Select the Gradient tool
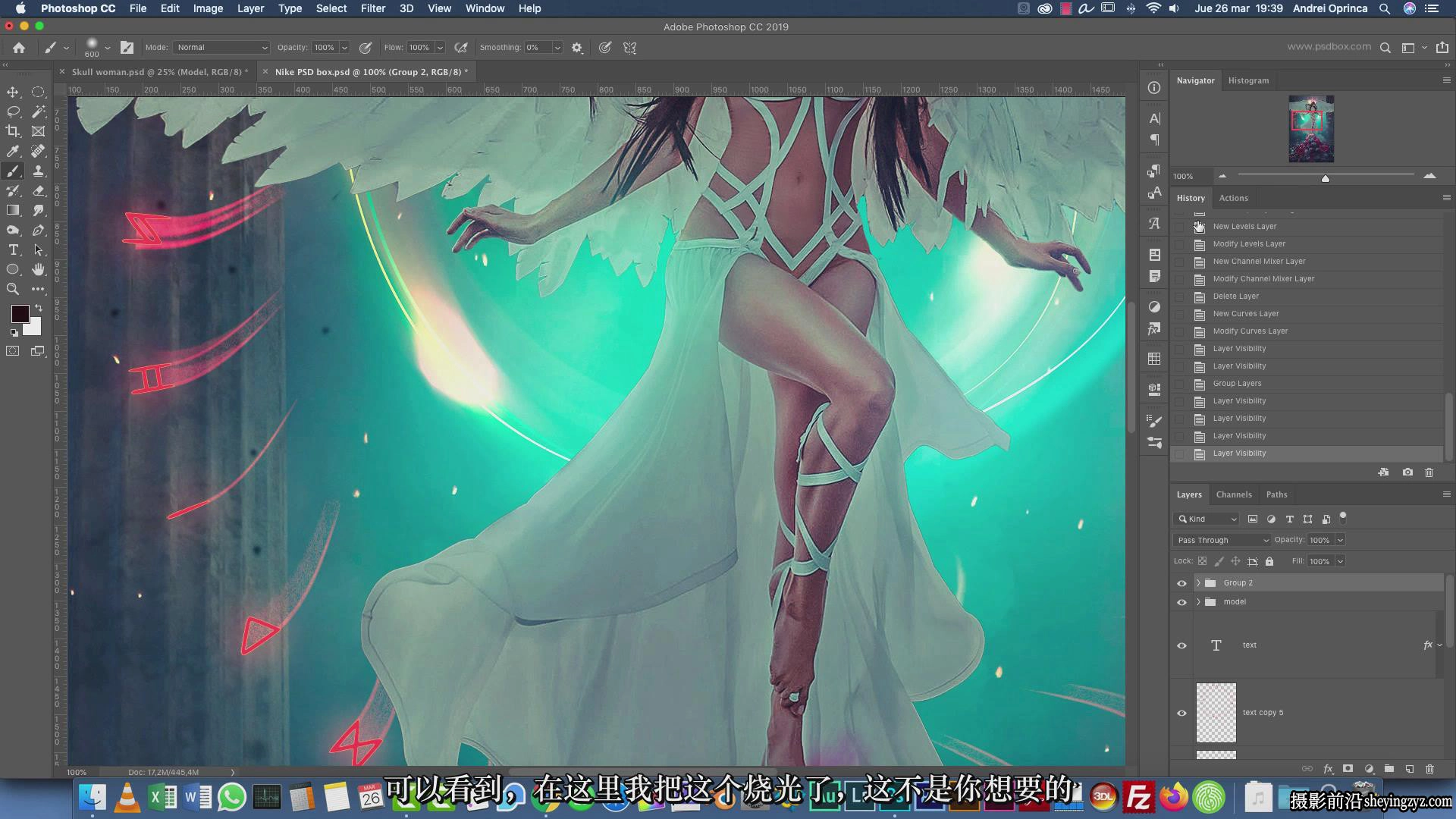This screenshot has height=819, width=1456. [x=13, y=210]
